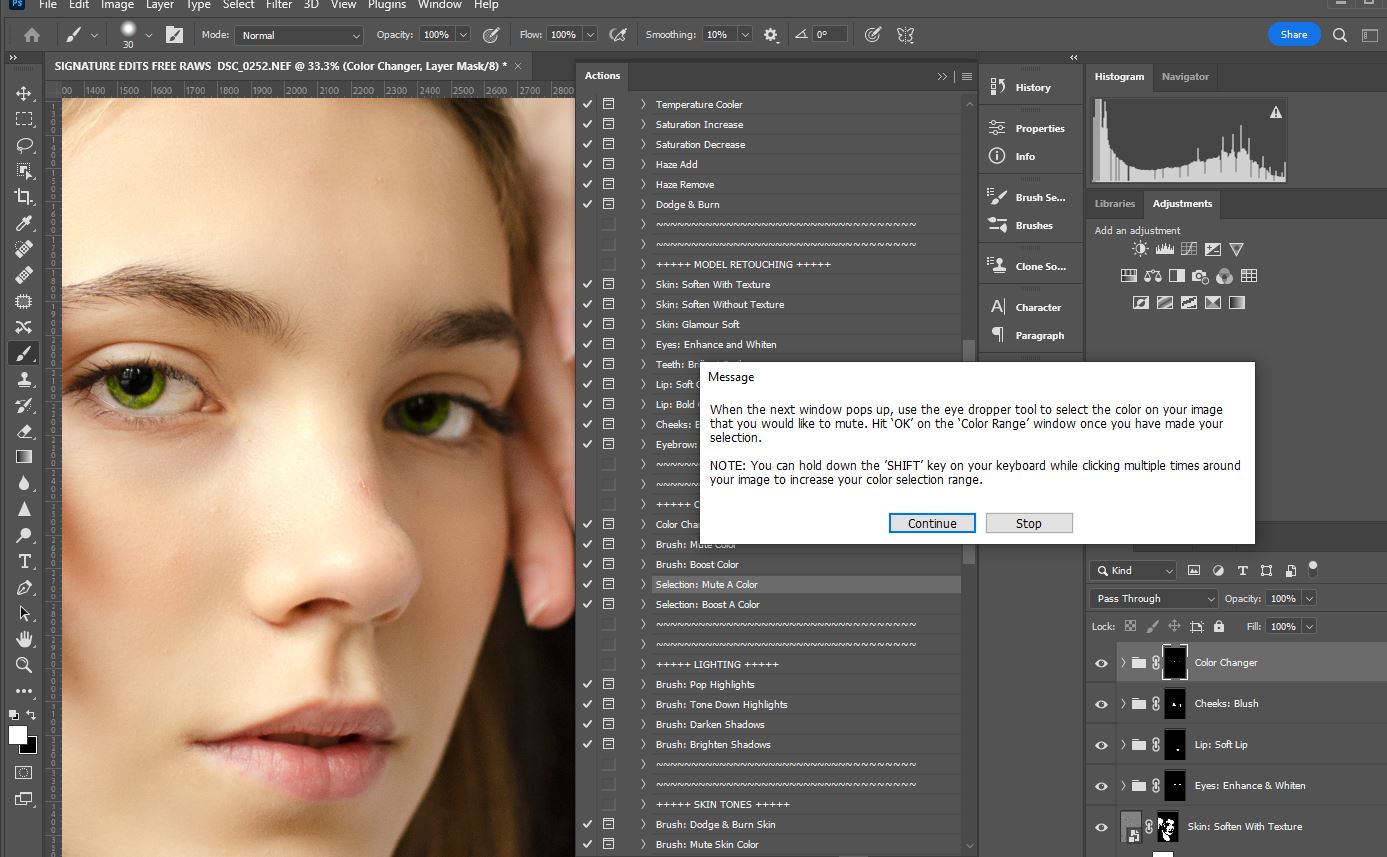Expand the Lip: Soft Lip layer group
1387x857 pixels.
1123,745
